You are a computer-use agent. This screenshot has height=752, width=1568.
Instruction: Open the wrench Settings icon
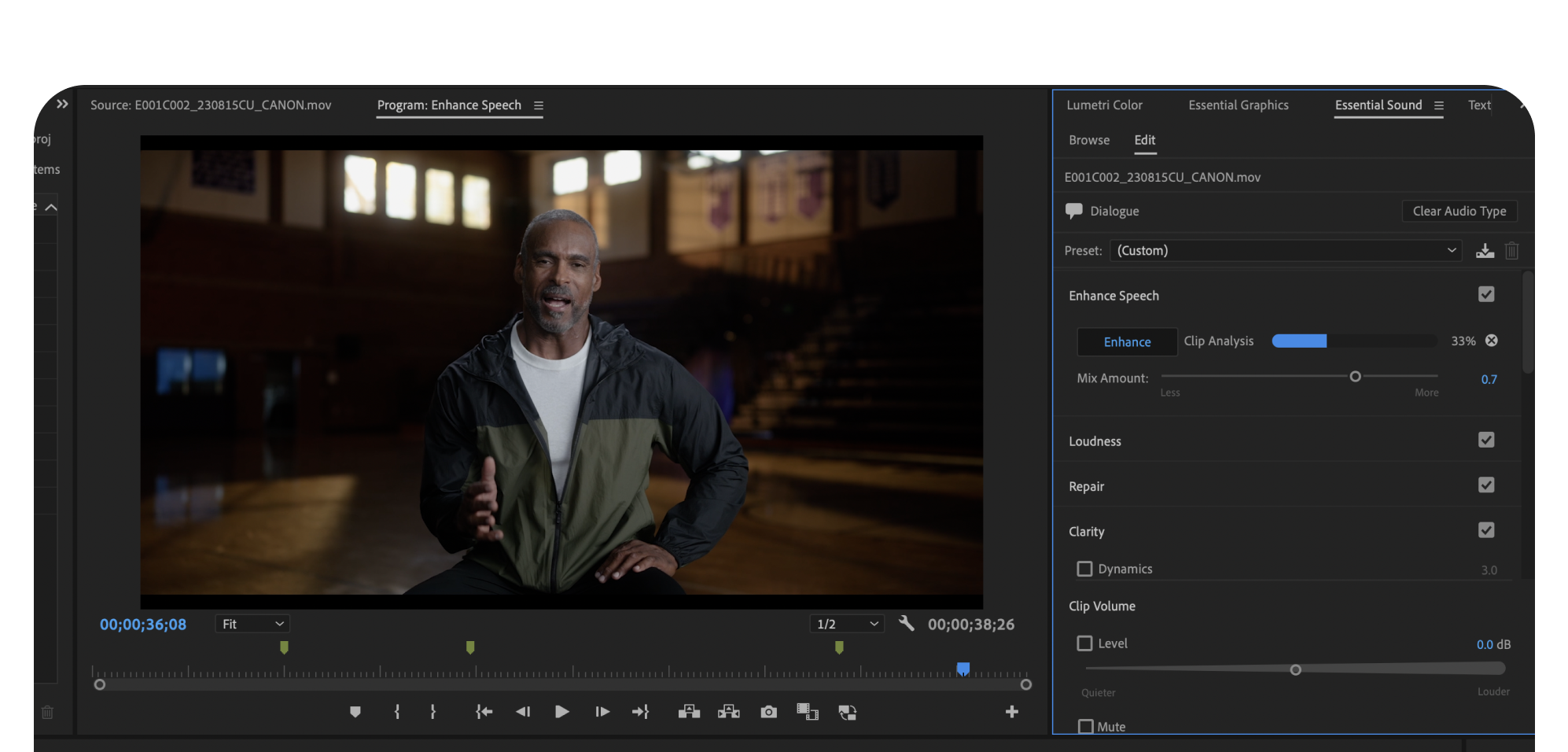tap(907, 624)
